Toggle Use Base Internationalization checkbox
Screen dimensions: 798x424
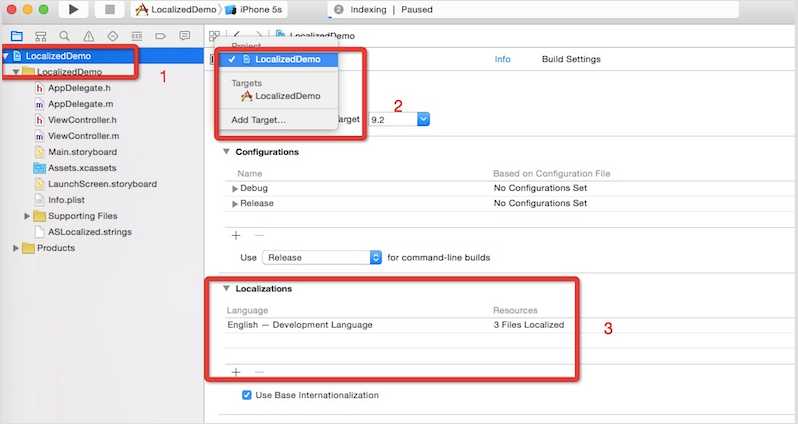247,395
